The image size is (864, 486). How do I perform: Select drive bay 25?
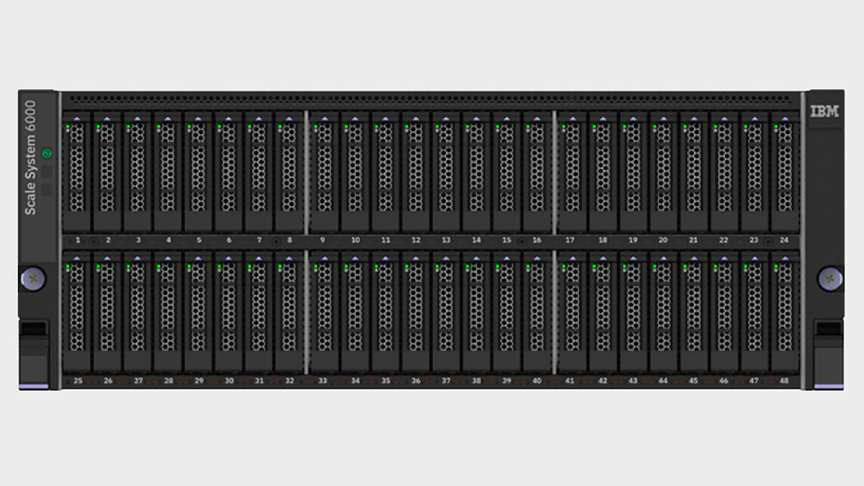[x=77, y=313]
